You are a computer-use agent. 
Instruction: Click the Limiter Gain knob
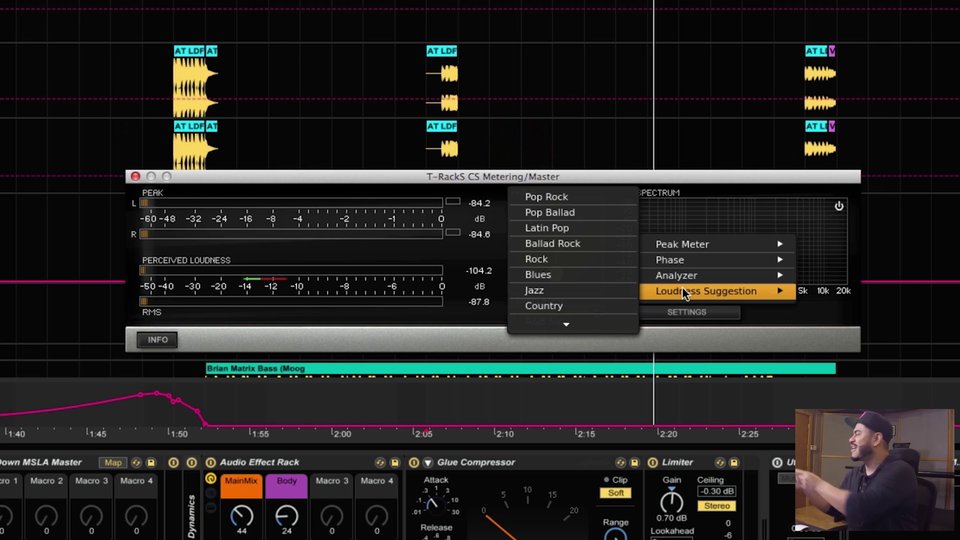(x=672, y=501)
